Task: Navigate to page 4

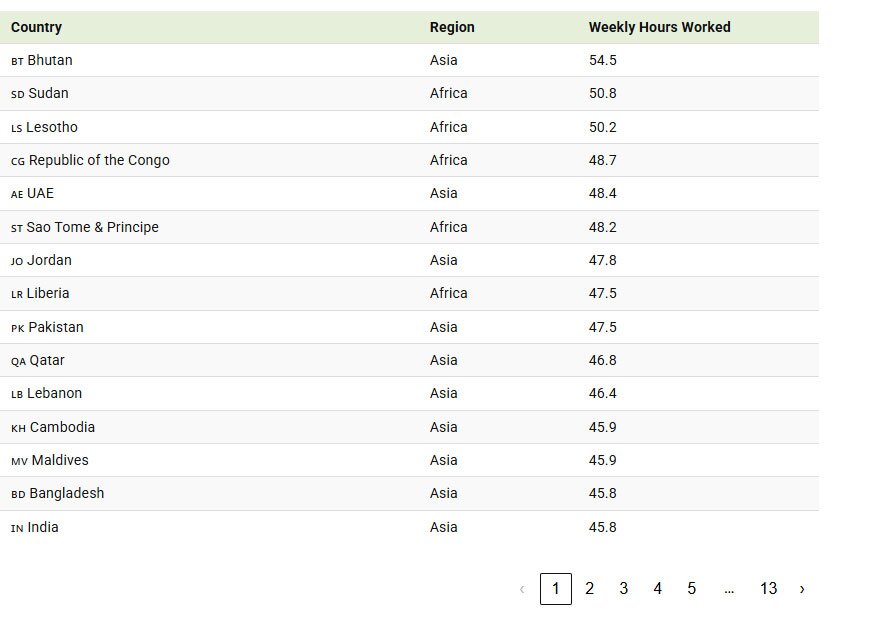Action: click(657, 589)
